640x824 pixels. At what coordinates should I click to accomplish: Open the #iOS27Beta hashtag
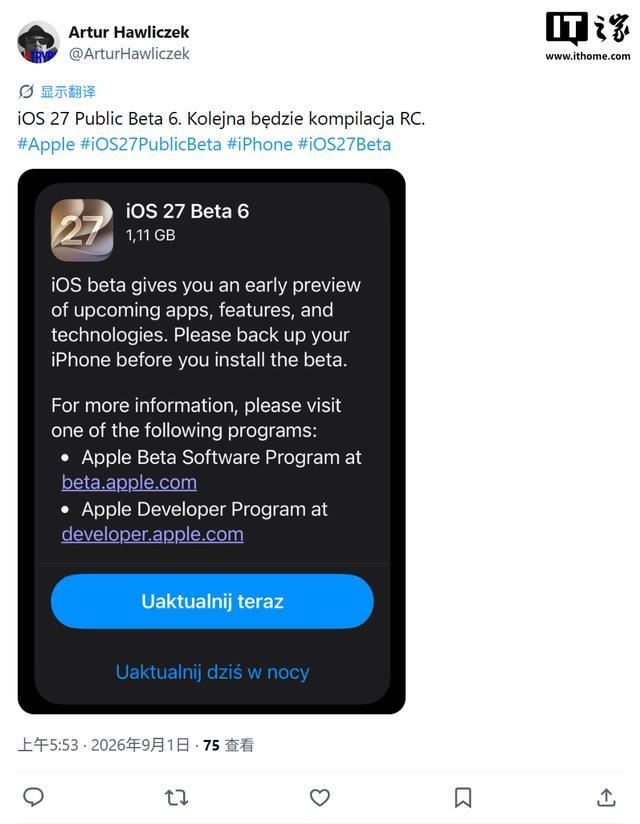(x=345, y=145)
